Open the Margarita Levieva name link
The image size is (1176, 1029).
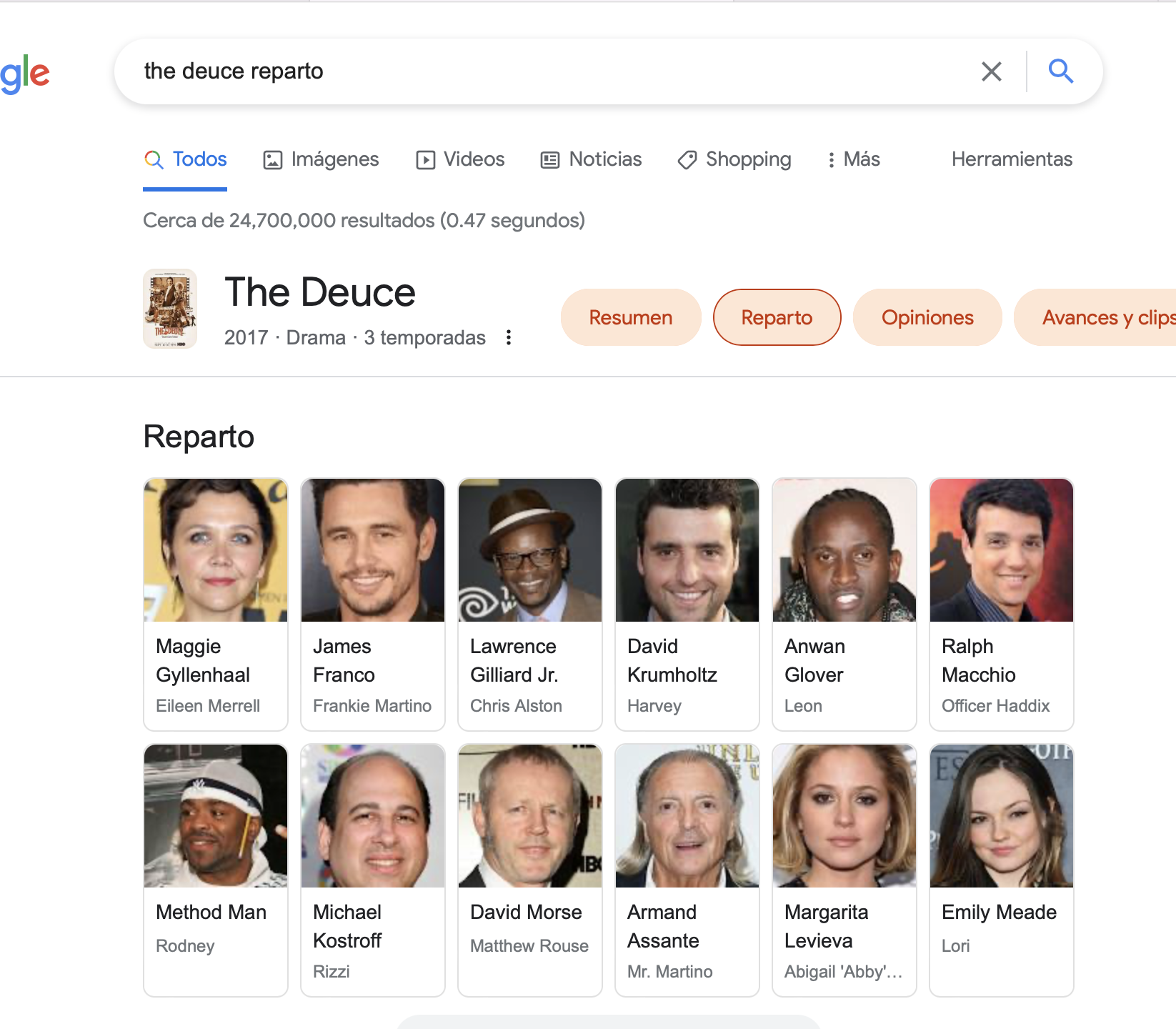(x=827, y=926)
